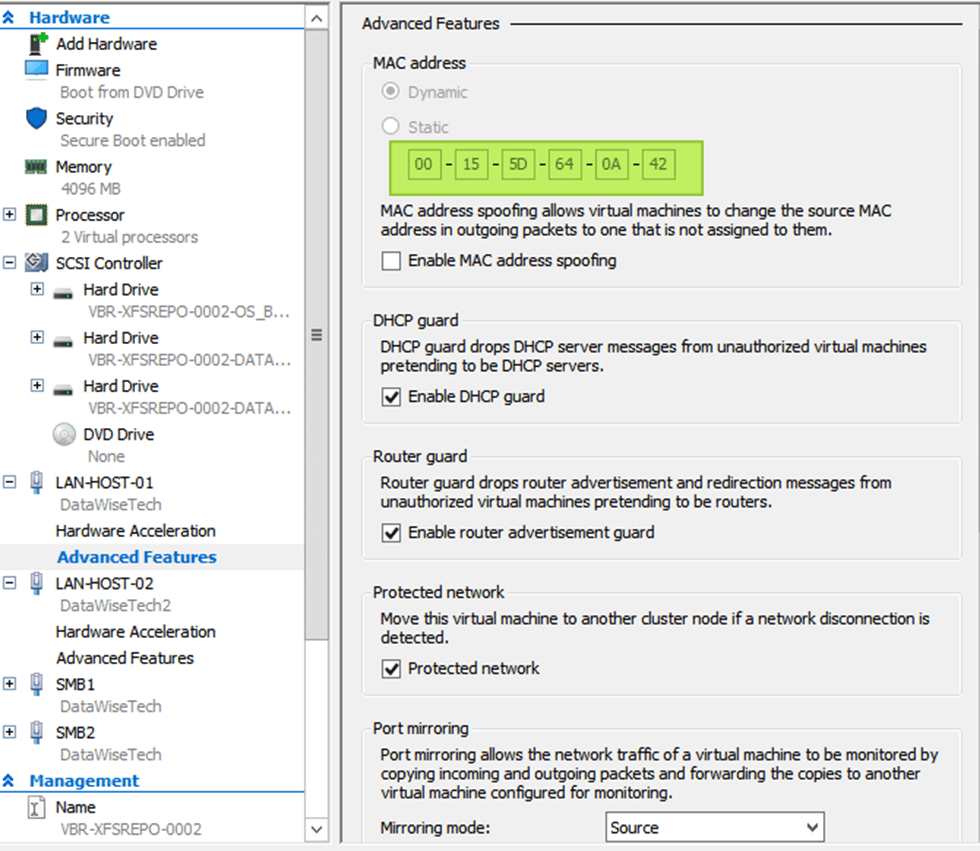Viewport: 980px width, 851px height.
Task: Open Memory settings
Action: pos(84,167)
